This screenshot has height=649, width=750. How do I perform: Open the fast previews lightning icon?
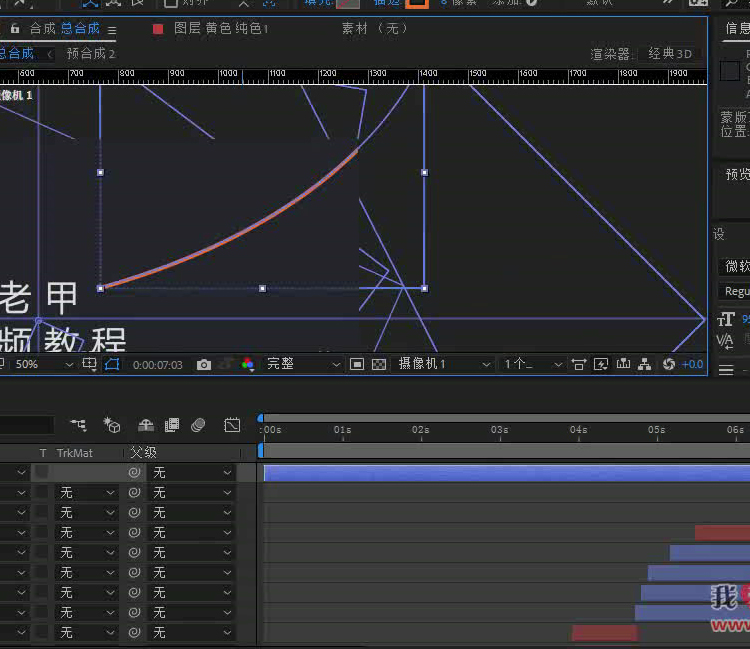[601, 364]
